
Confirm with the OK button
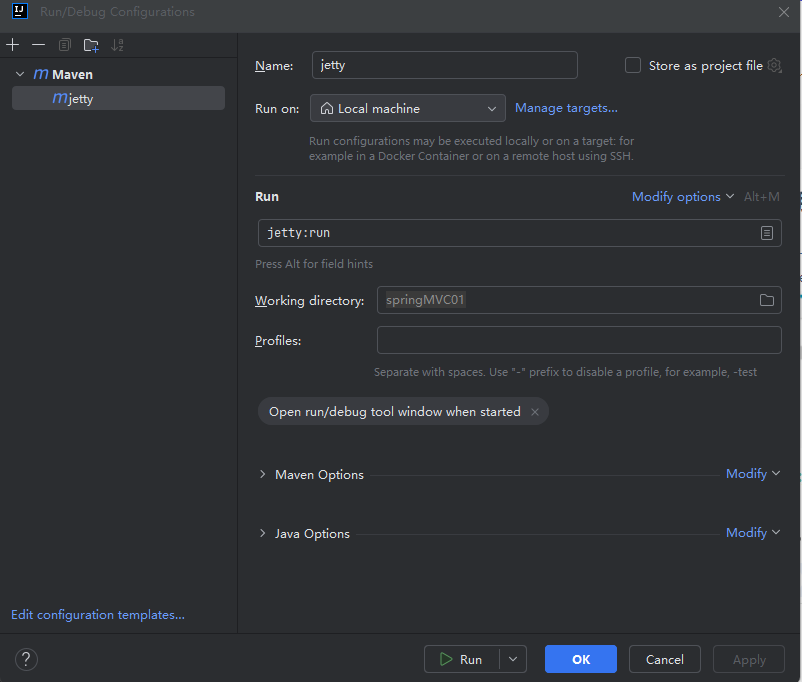point(581,659)
